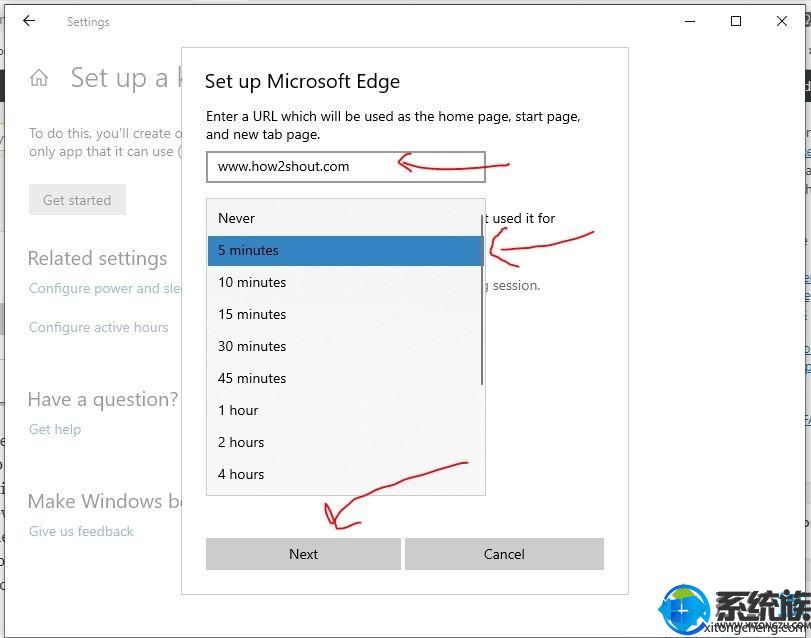This screenshot has width=811, height=638.
Task: Select 1 hour option
Action: tap(344, 411)
